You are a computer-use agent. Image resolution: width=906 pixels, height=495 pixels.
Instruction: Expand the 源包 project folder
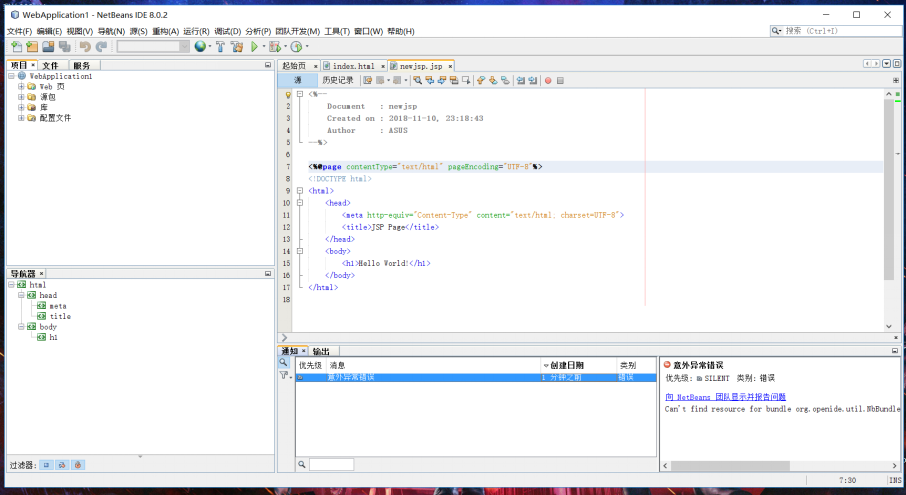point(21,97)
